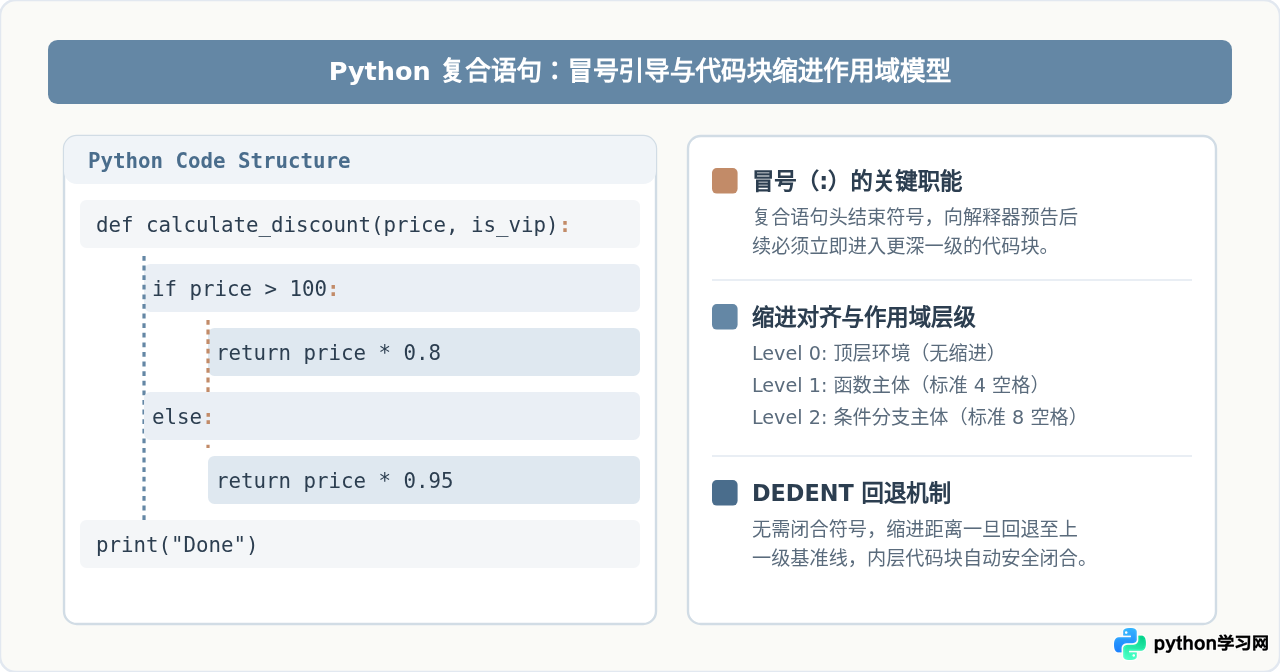Click the return price * 0.95 line
This screenshot has height=672, width=1280.
pos(424,480)
